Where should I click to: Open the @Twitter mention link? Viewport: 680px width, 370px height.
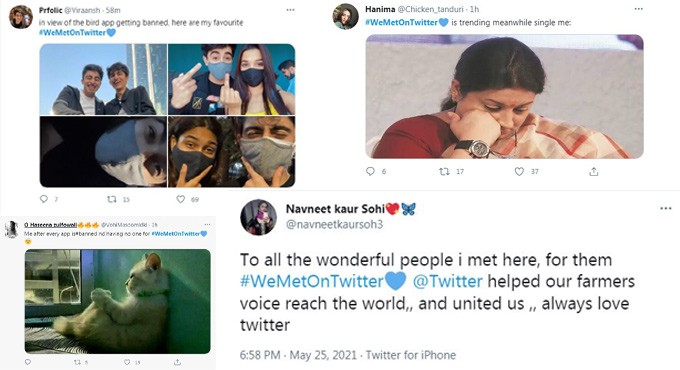(x=448, y=281)
